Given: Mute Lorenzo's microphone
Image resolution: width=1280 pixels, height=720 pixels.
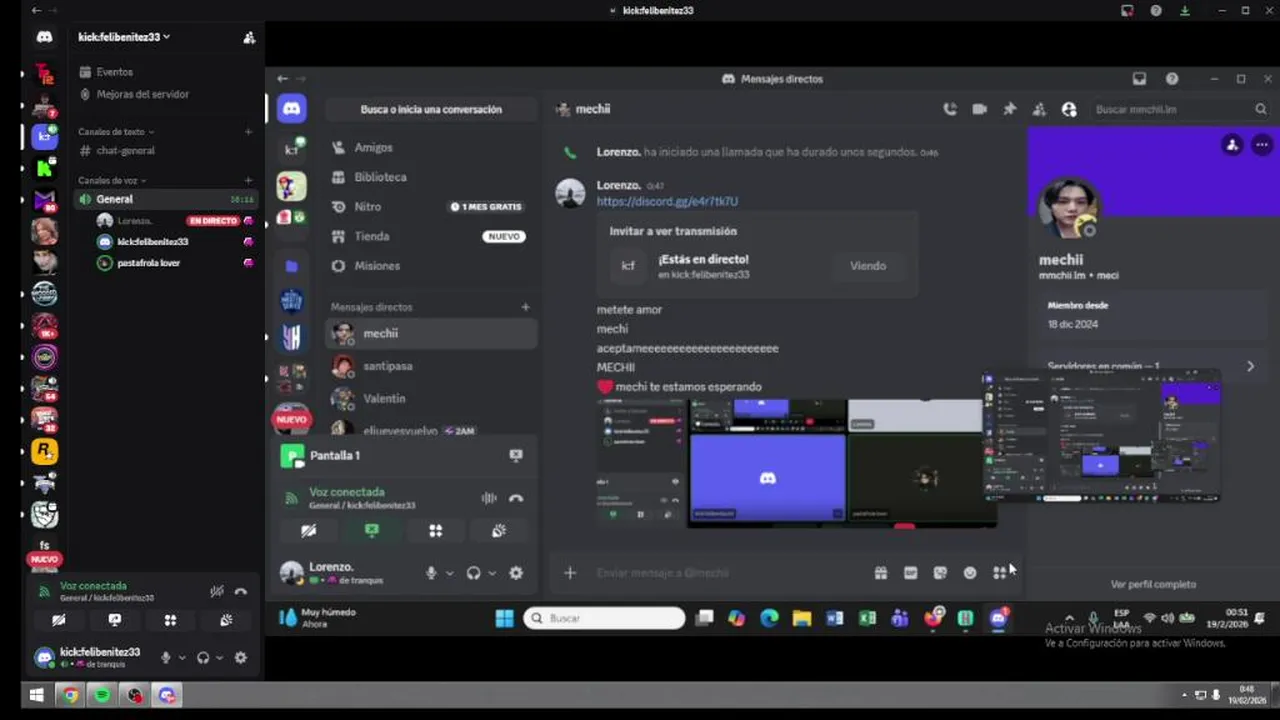Looking at the screenshot, I should [x=431, y=573].
